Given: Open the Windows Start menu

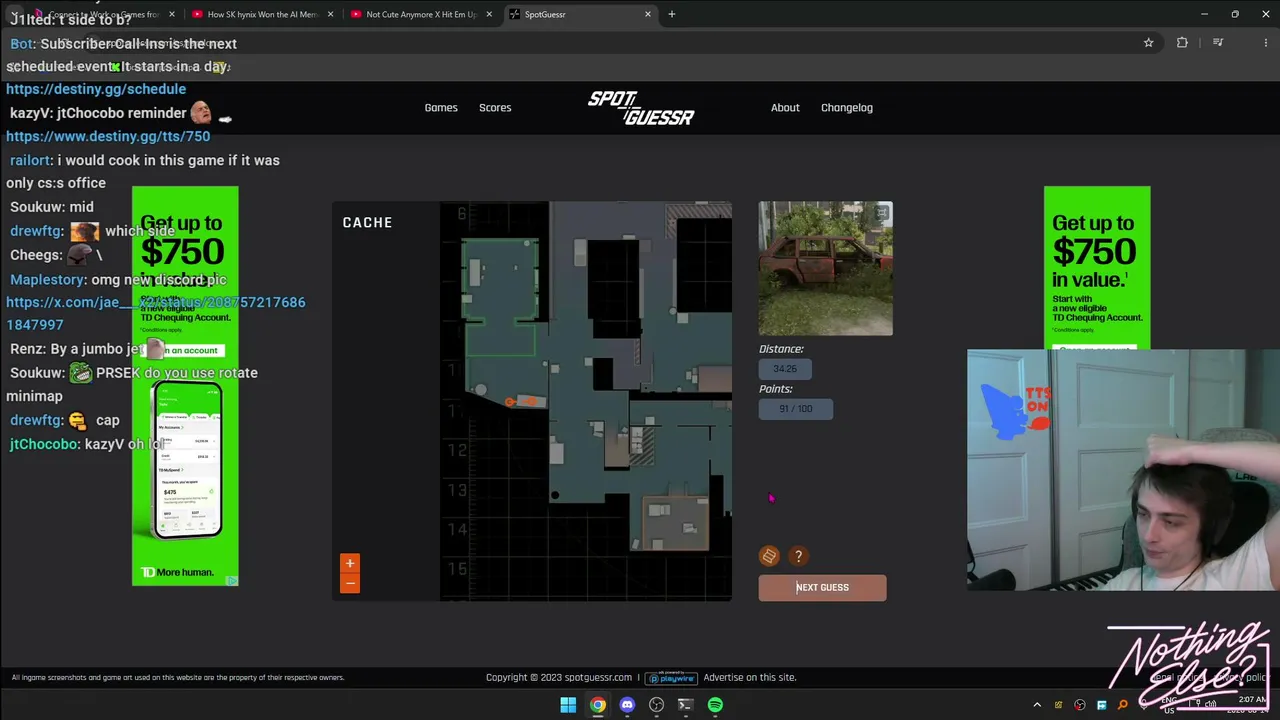Looking at the screenshot, I should click(x=568, y=705).
